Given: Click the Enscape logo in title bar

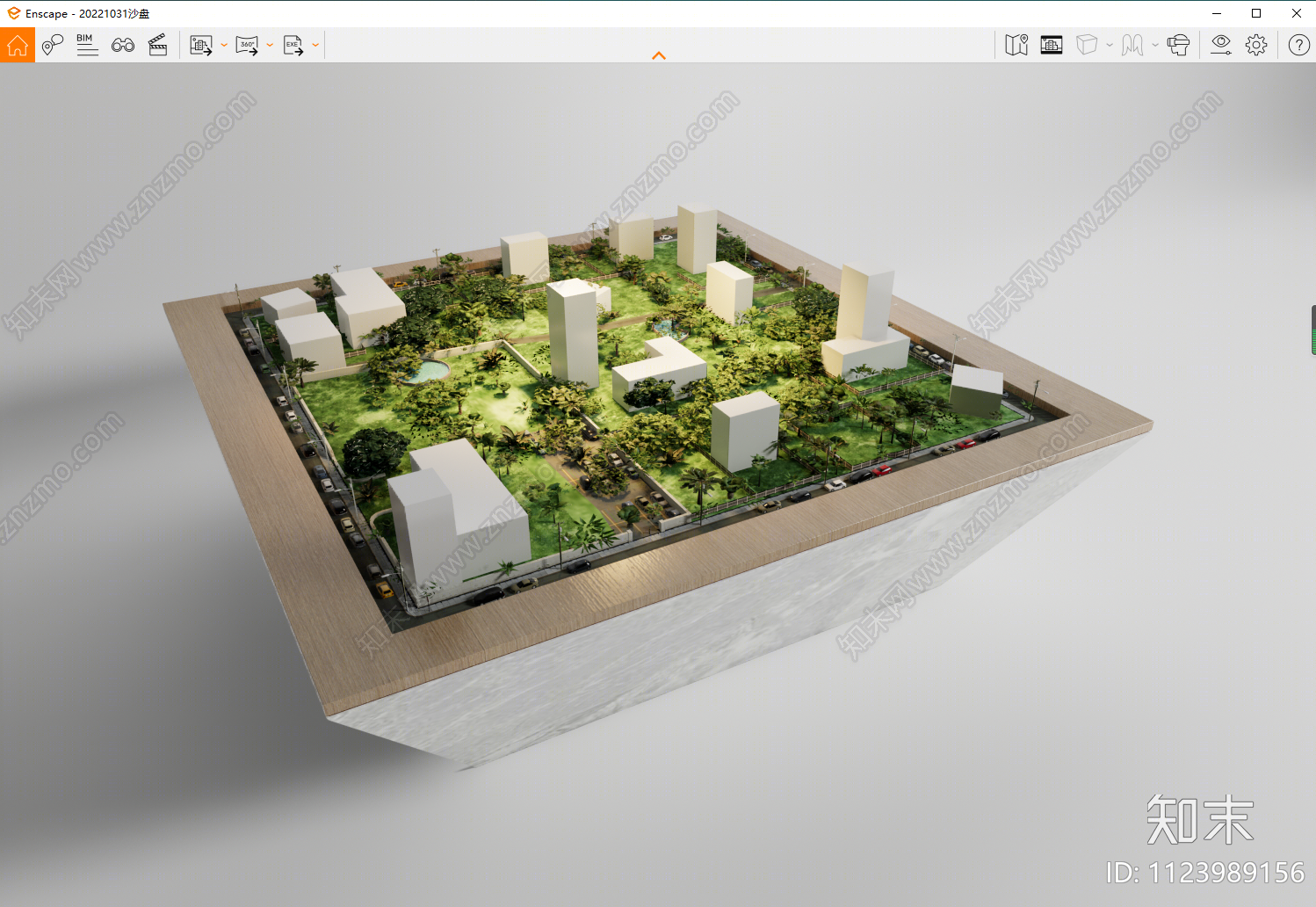Looking at the screenshot, I should click(x=13, y=13).
